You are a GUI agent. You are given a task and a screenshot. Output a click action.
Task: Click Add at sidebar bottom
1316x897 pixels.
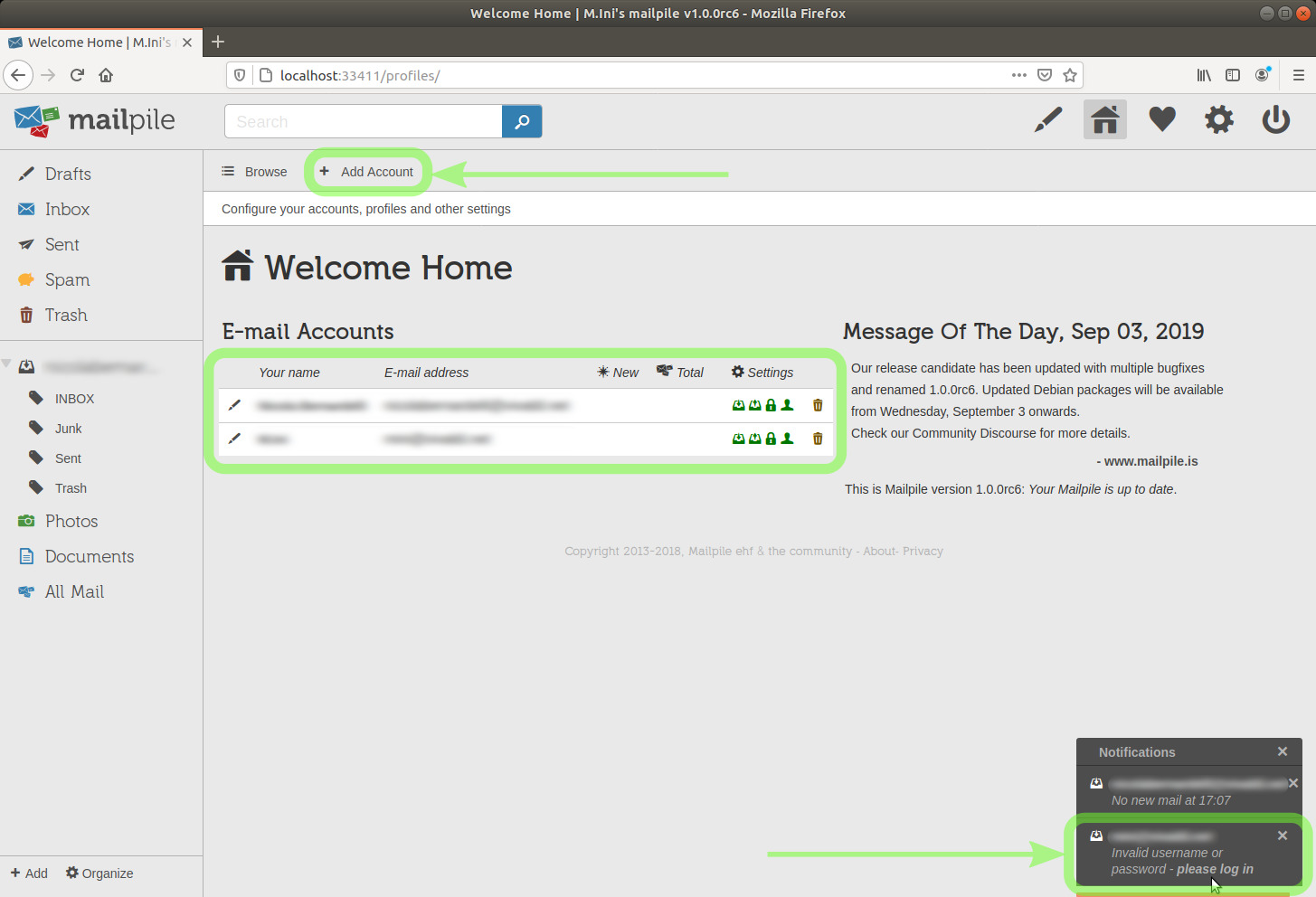29,873
